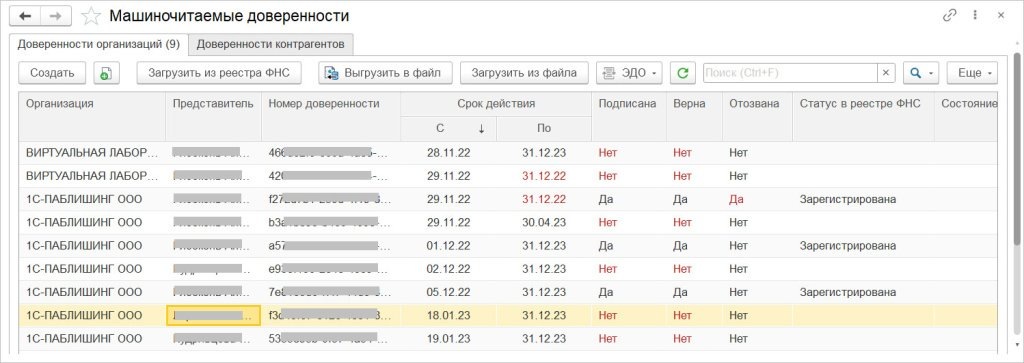The height and width of the screenshot is (363, 1024).
Task: Add page to favorites with star icon
Action: (91, 16)
